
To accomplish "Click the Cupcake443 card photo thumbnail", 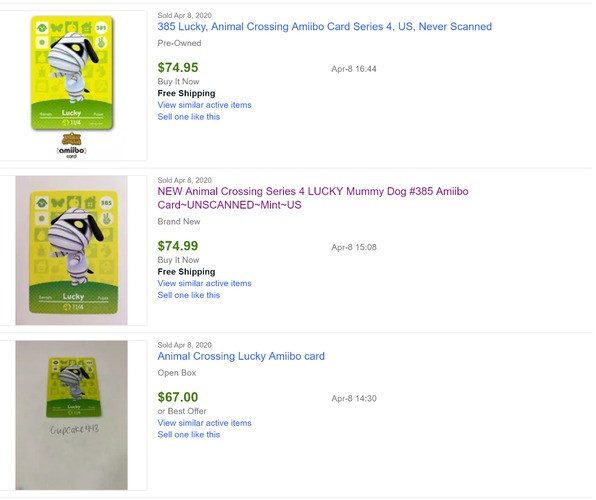I will pos(71,415).
